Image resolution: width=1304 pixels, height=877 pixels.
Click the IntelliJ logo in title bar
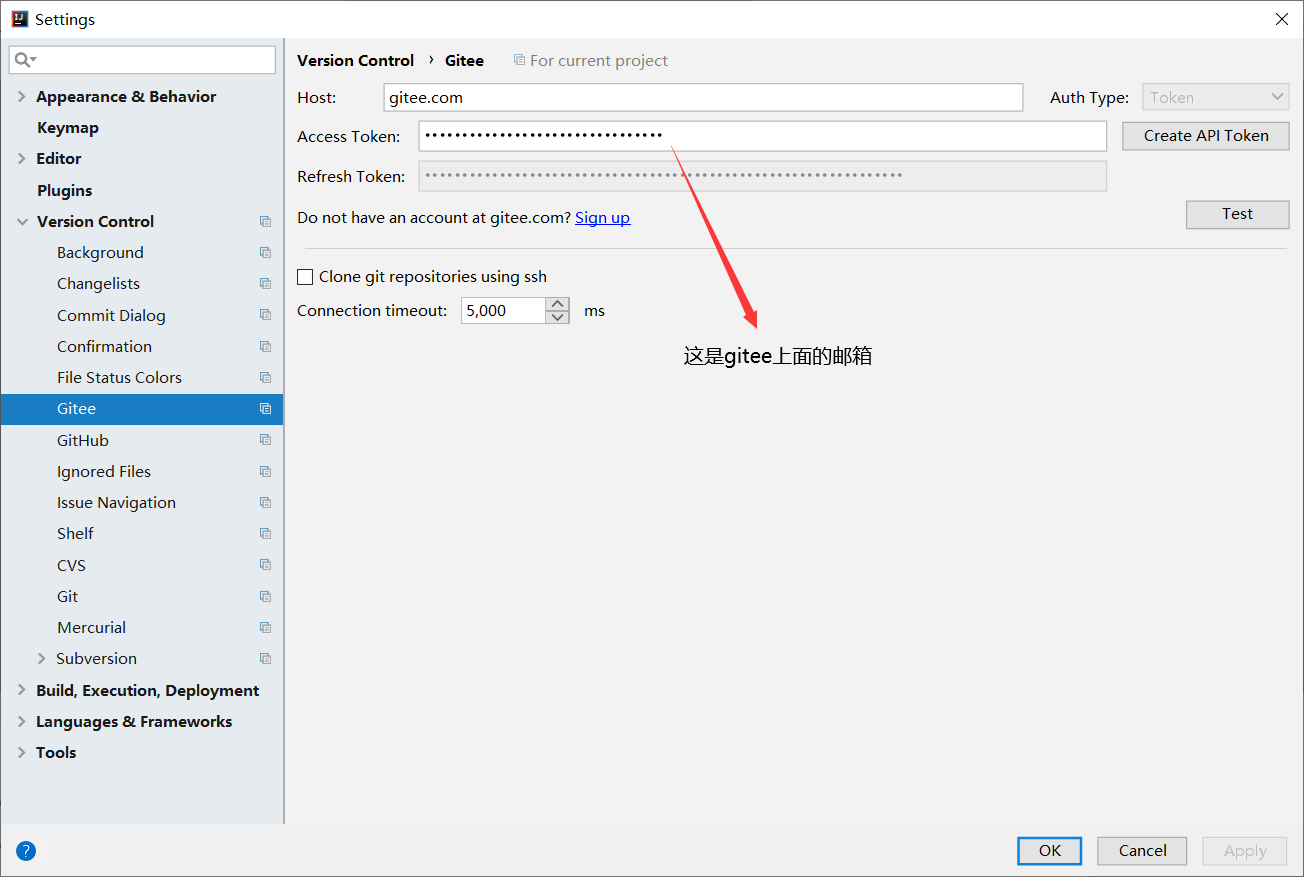pos(19,19)
